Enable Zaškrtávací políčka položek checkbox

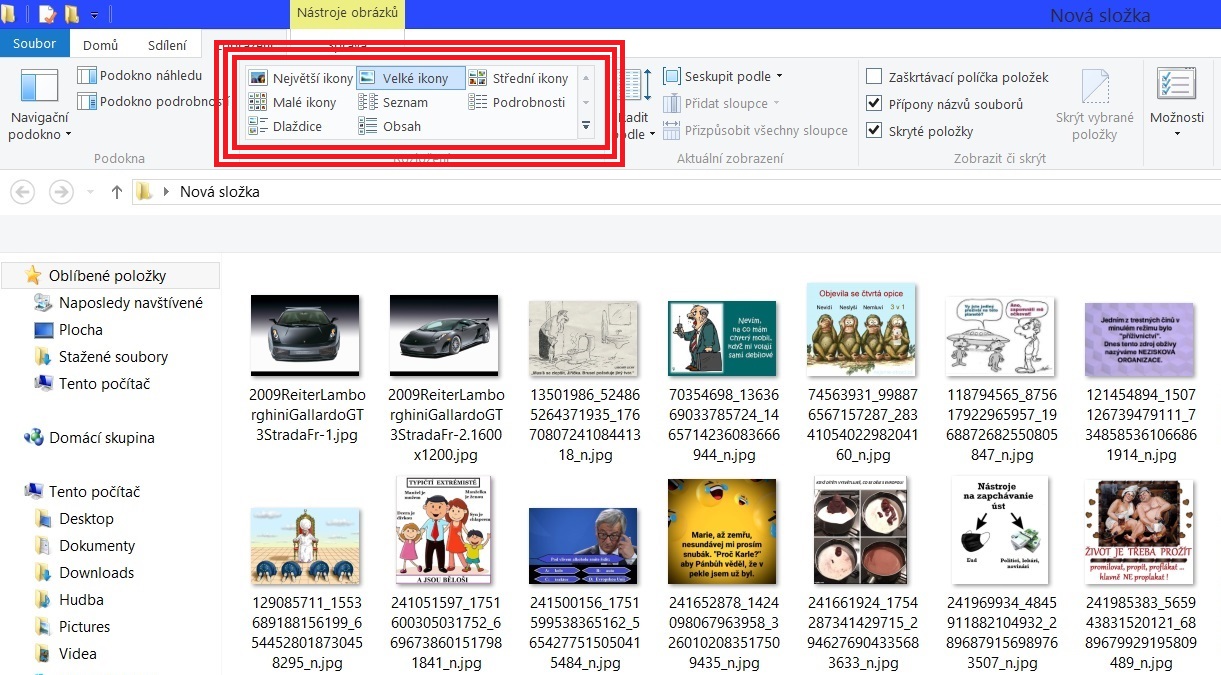click(874, 77)
